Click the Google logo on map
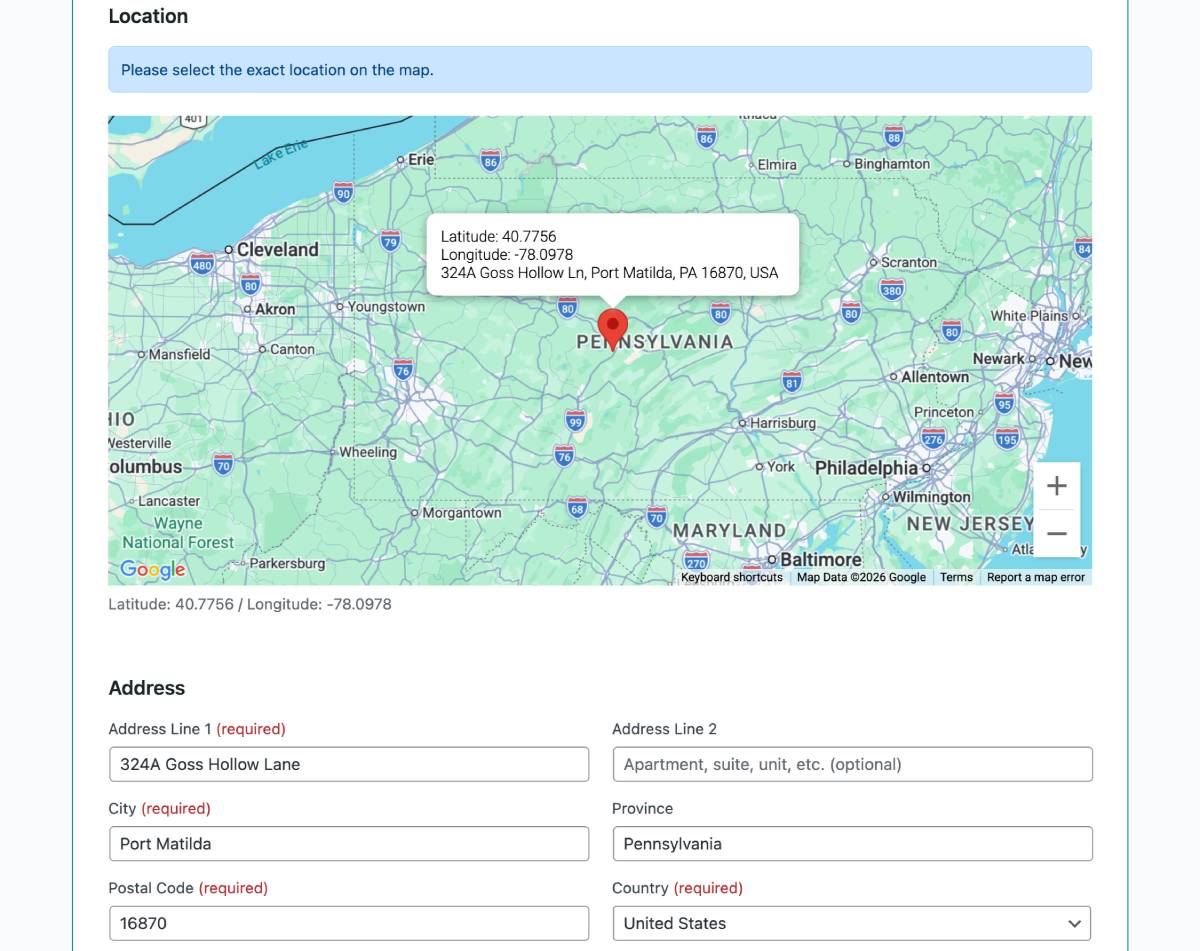This screenshot has height=951, width=1200. tap(153, 569)
